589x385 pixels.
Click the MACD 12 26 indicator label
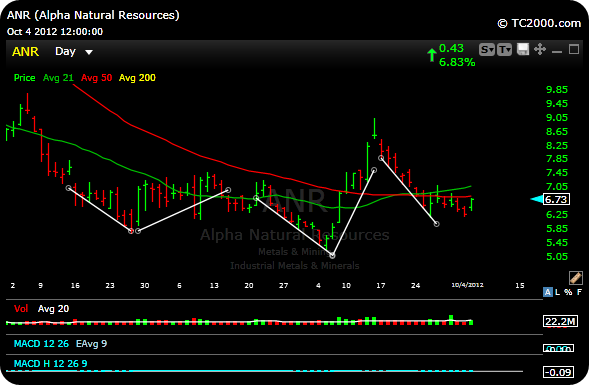[x=41, y=344]
